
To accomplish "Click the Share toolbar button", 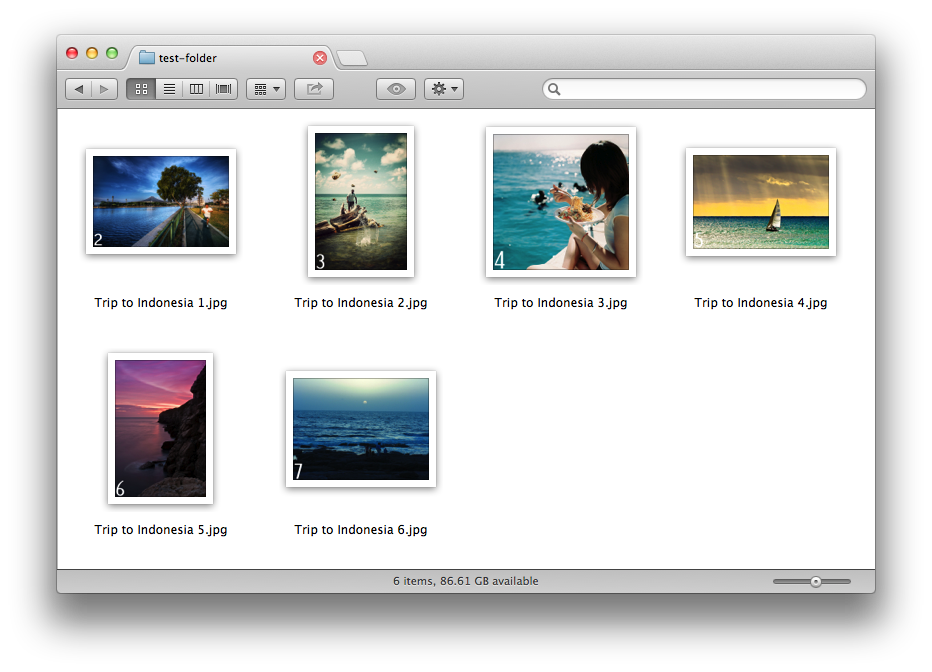I will point(314,89).
